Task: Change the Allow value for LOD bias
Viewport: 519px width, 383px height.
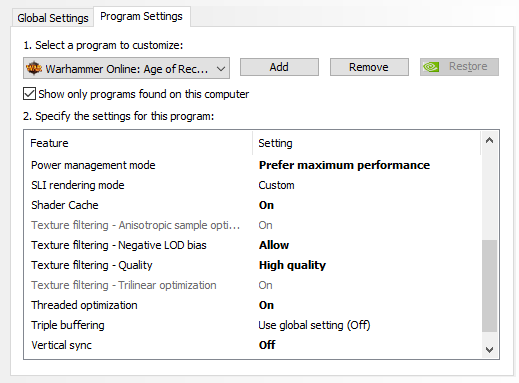Action: click(x=274, y=245)
